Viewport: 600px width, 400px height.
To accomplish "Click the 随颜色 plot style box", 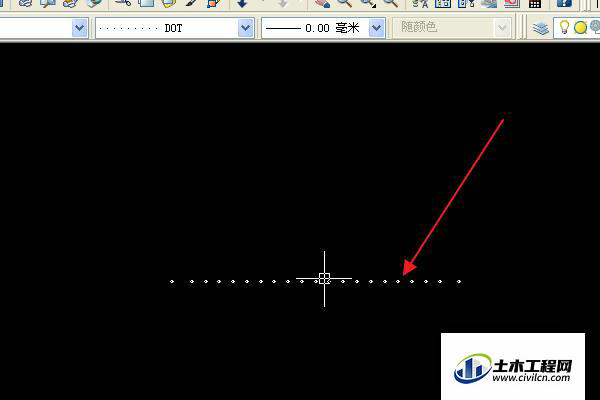I will (453, 28).
